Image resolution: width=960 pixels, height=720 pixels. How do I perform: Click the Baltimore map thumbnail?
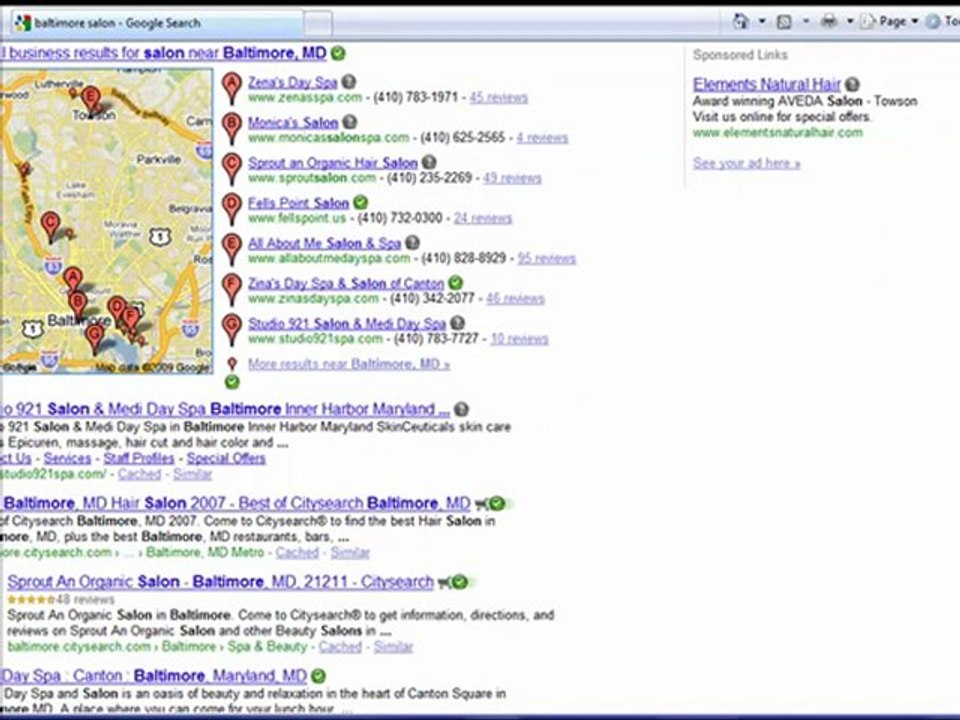106,221
